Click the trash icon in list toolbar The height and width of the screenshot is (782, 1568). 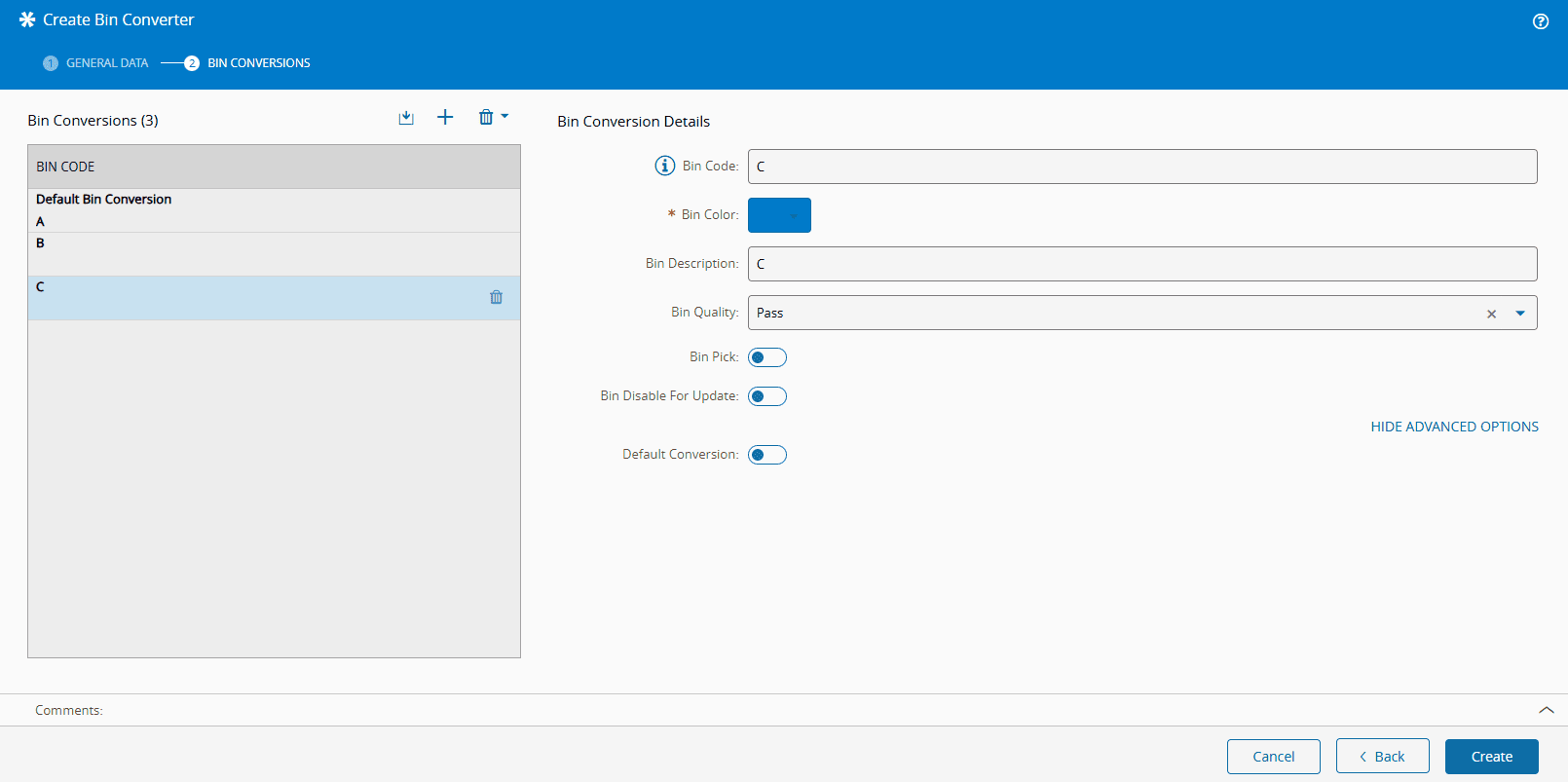[486, 118]
